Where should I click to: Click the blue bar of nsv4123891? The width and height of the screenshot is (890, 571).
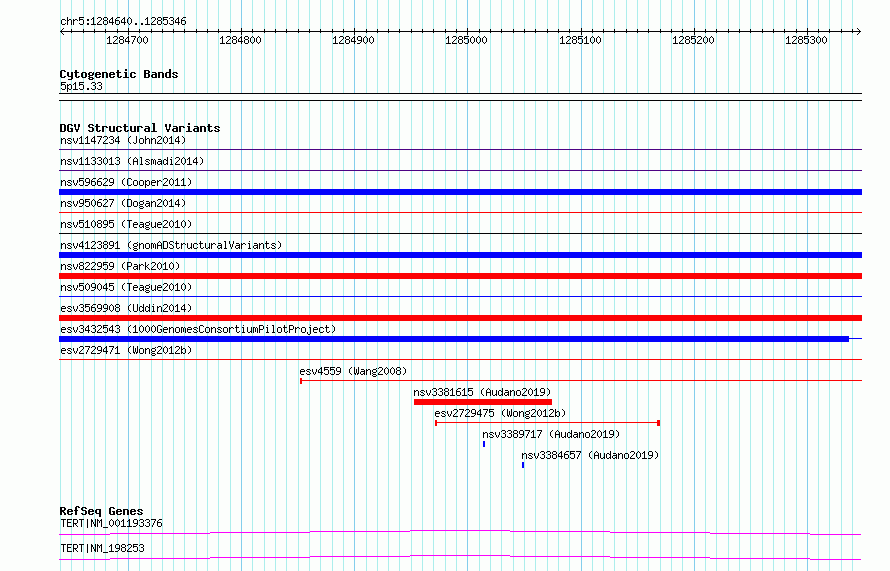pyautogui.click(x=460, y=255)
